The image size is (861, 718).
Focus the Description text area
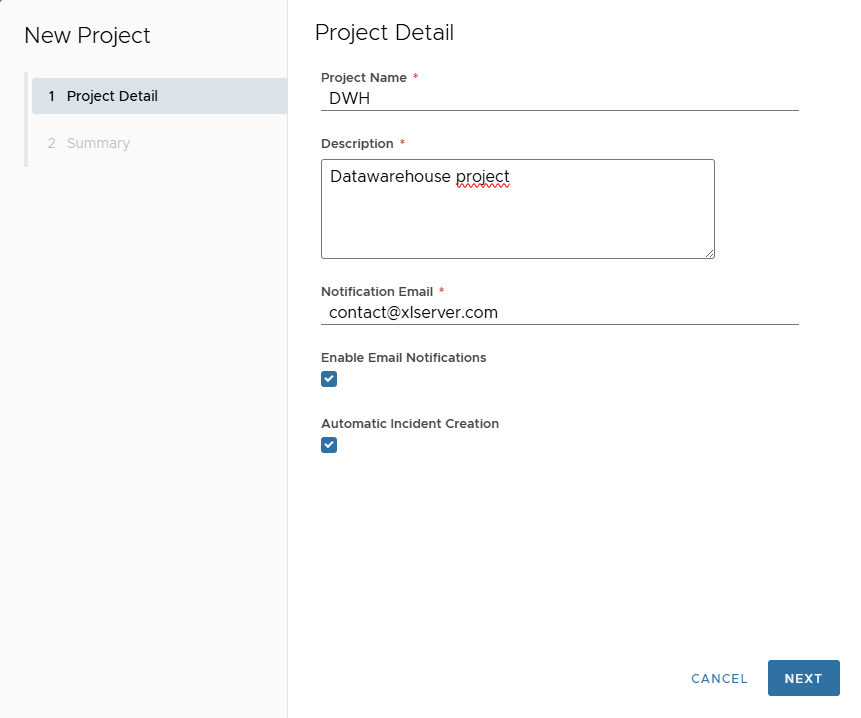point(518,209)
